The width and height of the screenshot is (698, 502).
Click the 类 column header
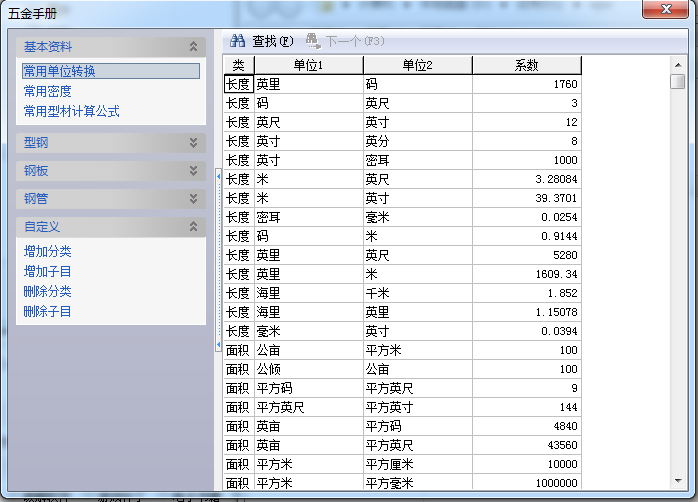239,65
